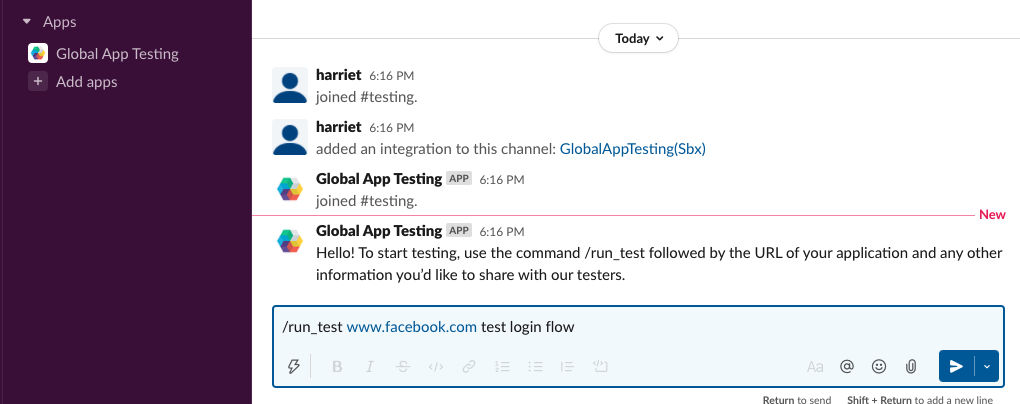Open the emoji picker
This screenshot has height=404, width=1020.
click(879, 366)
